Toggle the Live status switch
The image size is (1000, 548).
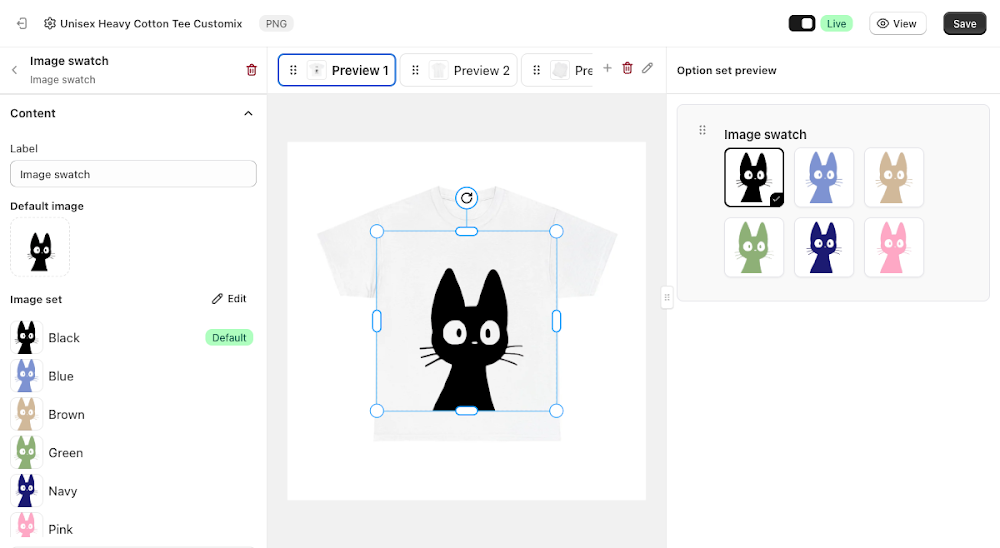[802, 24]
